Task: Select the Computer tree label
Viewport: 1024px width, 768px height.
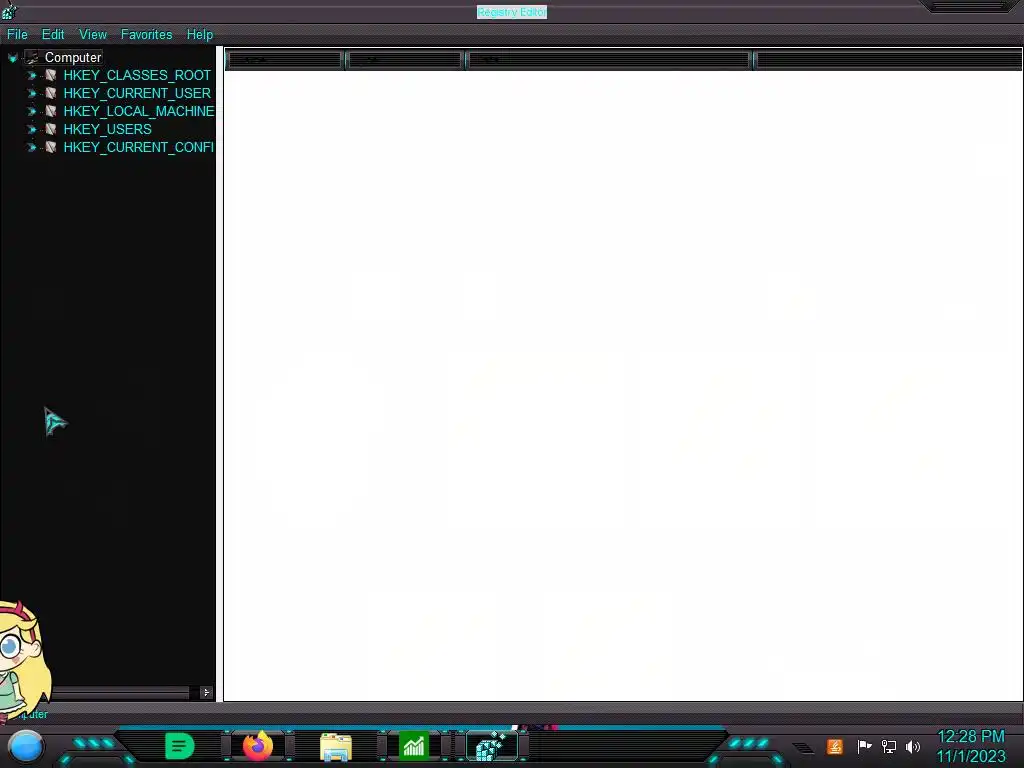Action: 73,57
